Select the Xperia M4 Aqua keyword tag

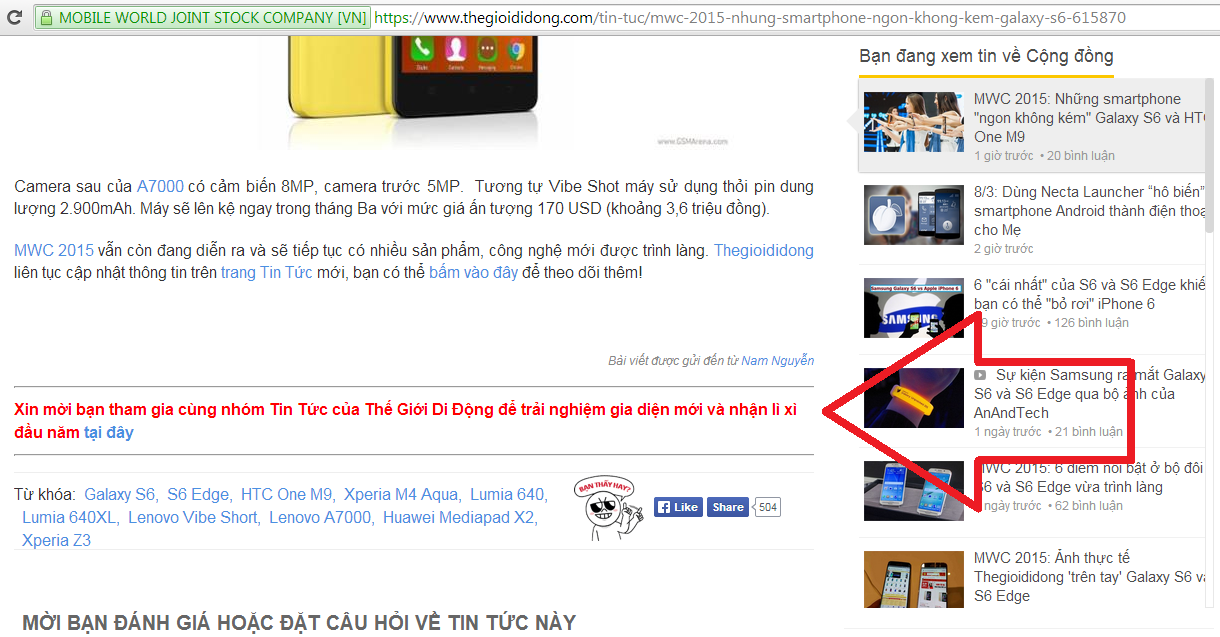coord(401,494)
